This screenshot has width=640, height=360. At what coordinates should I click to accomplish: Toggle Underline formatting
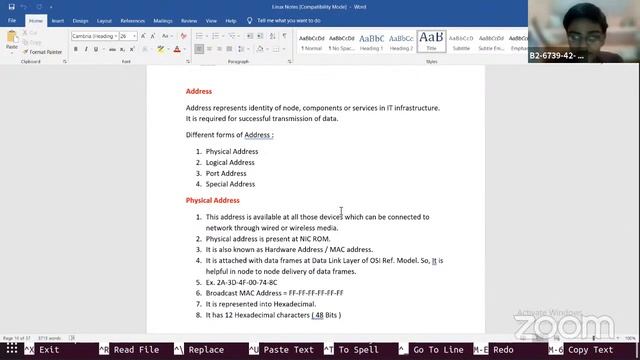click(96, 49)
